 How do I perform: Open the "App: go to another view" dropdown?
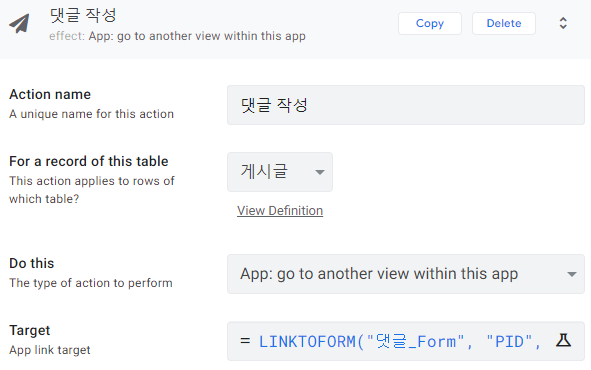point(406,274)
